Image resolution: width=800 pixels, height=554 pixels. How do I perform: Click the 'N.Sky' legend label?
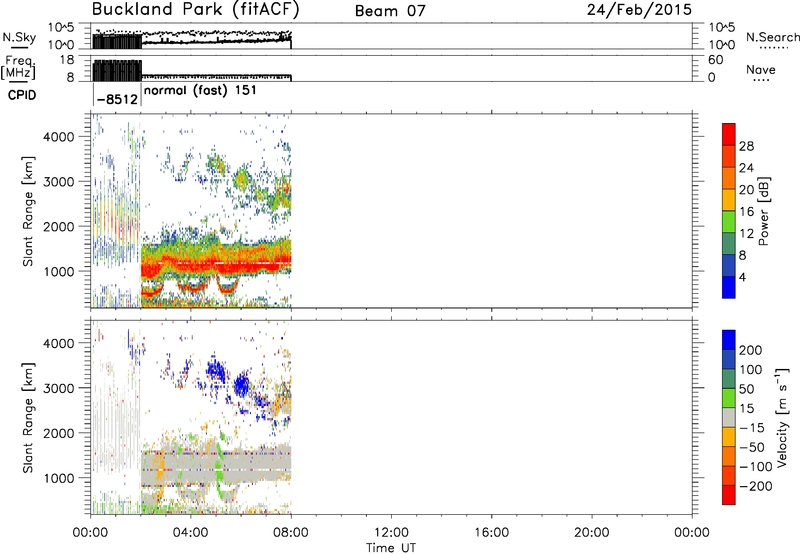pyautogui.click(x=19, y=37)
